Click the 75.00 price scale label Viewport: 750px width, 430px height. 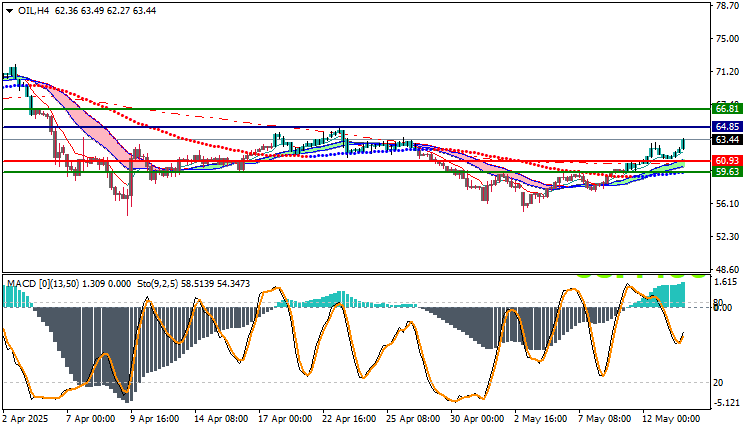coord(728,39)
